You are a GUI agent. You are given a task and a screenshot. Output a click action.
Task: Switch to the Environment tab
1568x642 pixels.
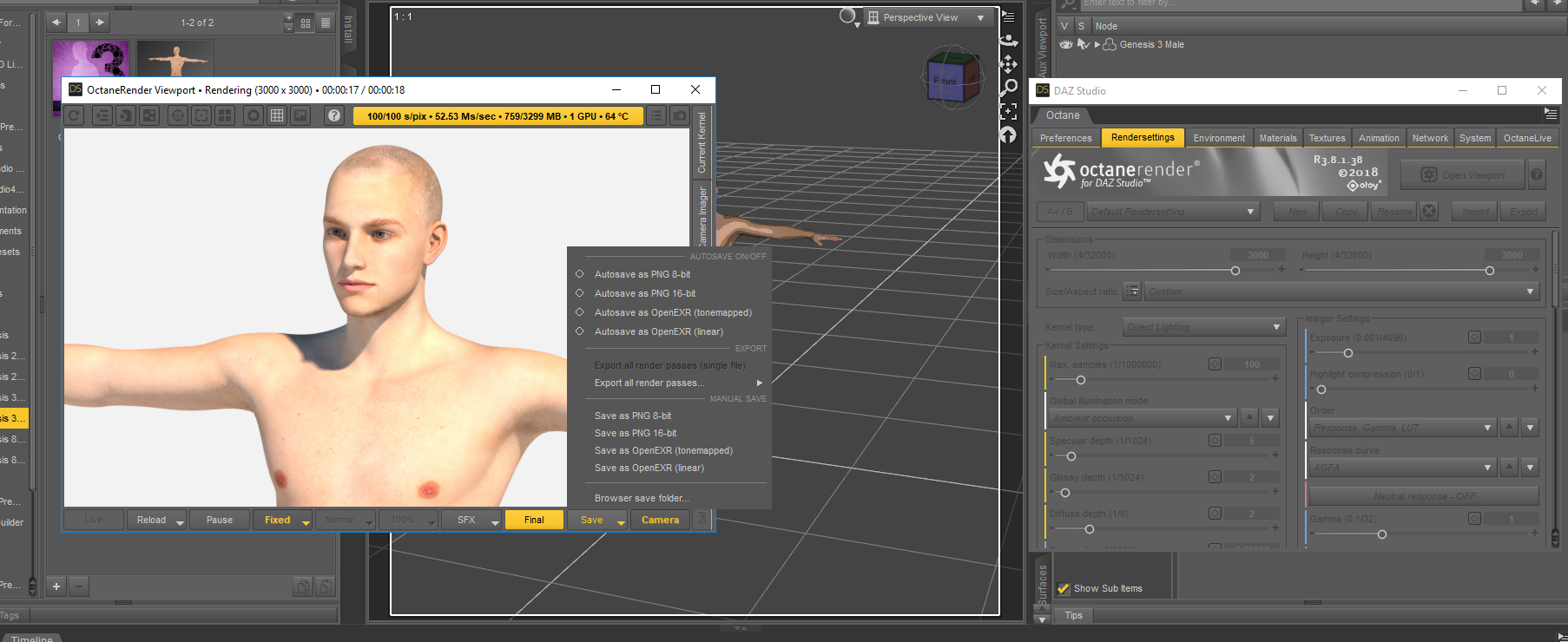pyautogui.click(x=1219, y=138)
